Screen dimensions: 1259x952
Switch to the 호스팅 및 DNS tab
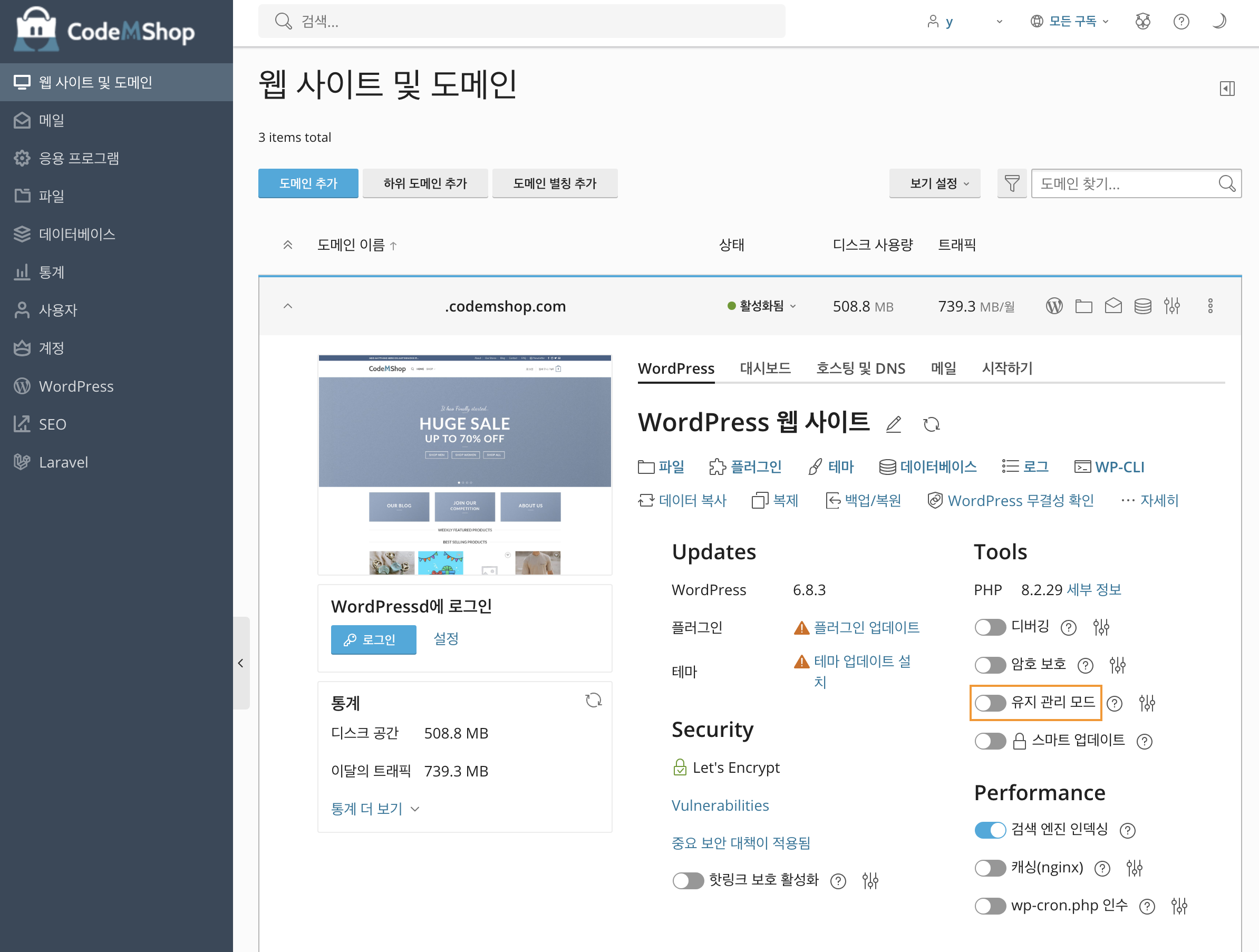[860, 369]
